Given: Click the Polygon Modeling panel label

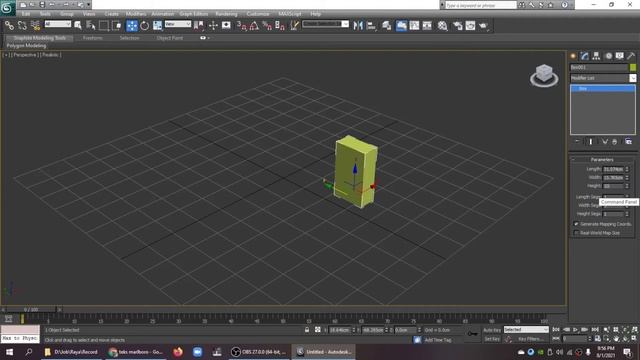Looking at the screenshot, I should (27, 46).
